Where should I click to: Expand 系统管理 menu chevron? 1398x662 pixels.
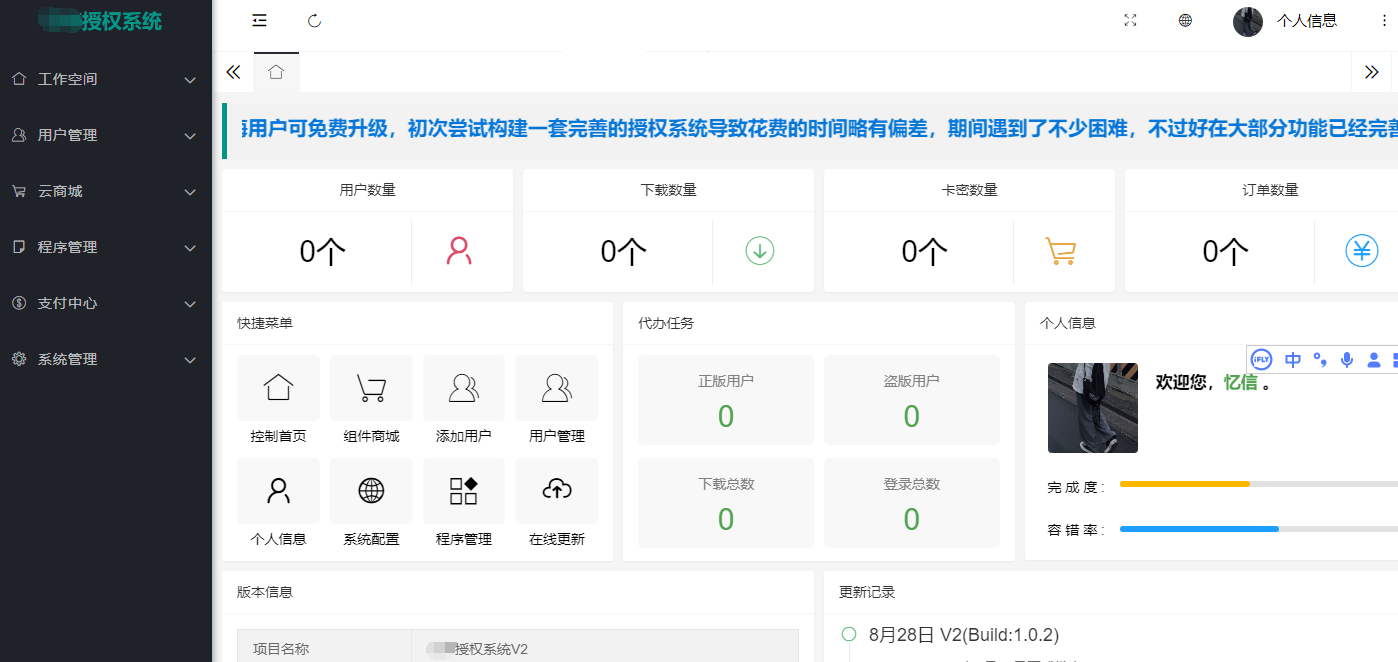pos(190,360)
